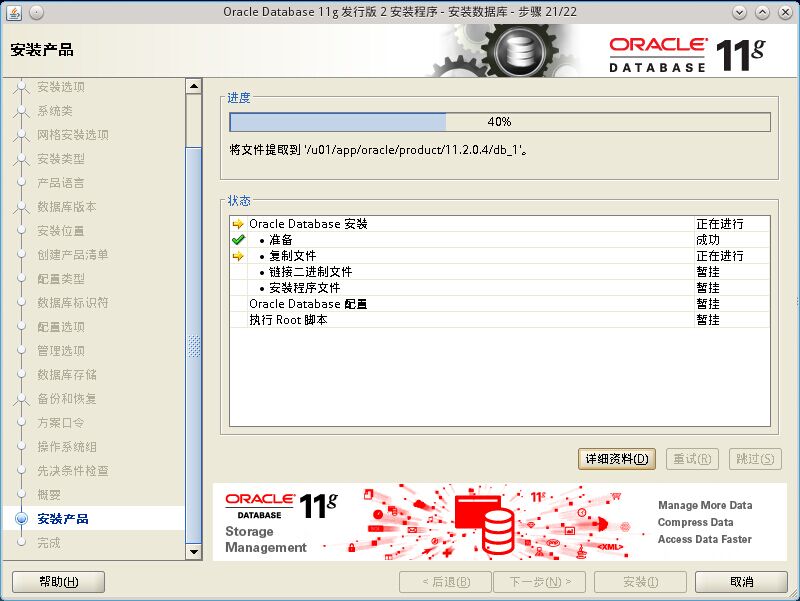
Task: Select 系统类 step in sidebar
Action: coord(55,111)
